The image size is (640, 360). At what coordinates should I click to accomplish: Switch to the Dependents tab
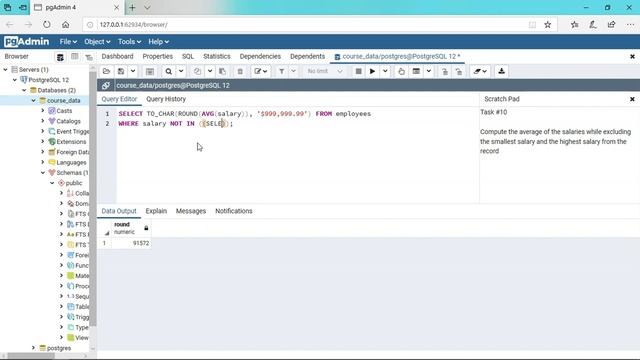[307, 56]
